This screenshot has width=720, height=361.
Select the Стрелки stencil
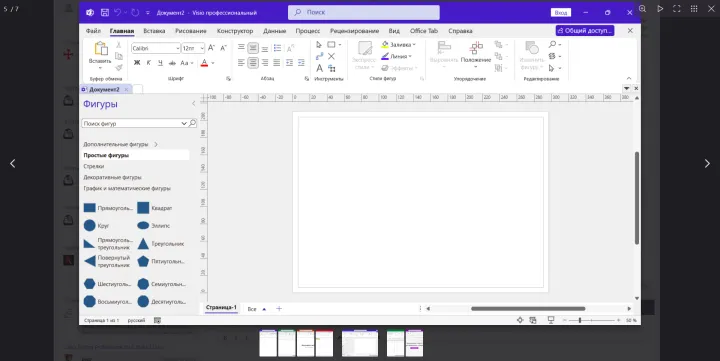pos(94,166)
